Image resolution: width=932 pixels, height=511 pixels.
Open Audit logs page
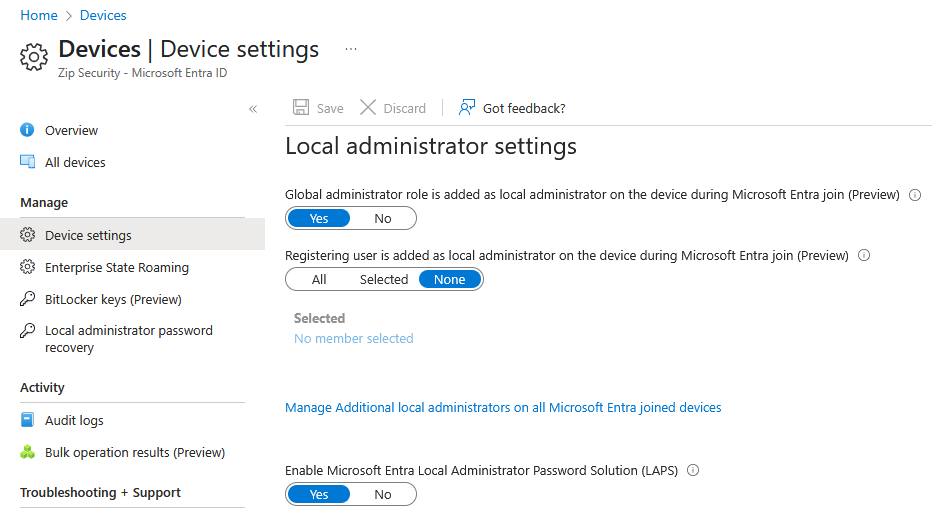(74, 421)
